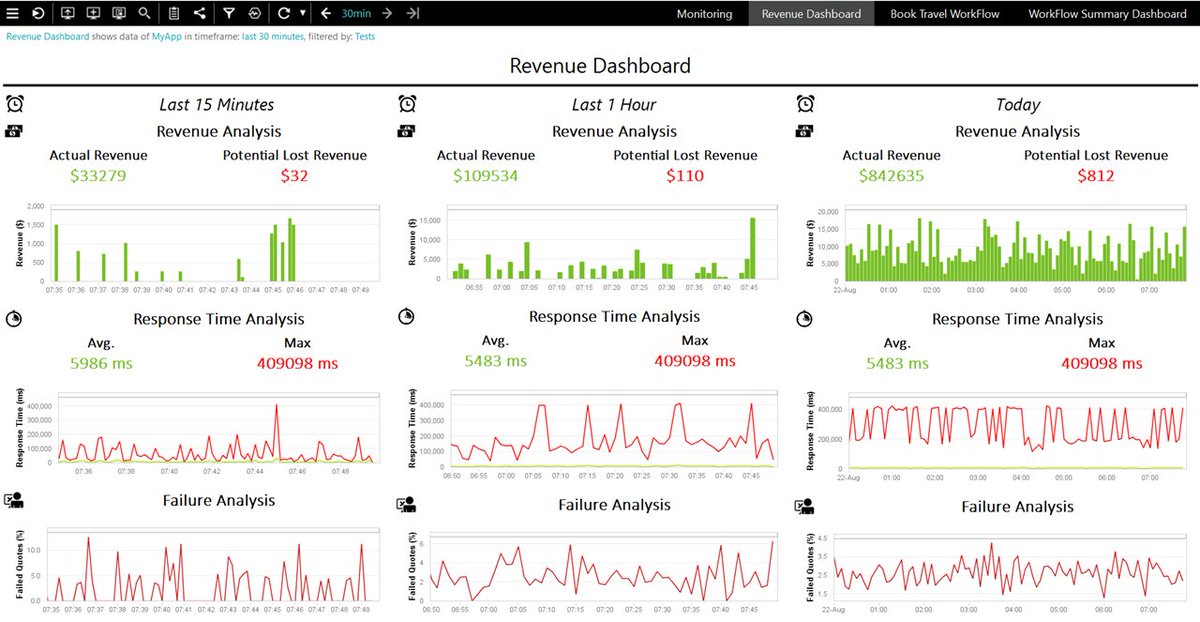Open the Book Travel WorkFlow tab
This screenshot has height=622, width=1200.
pos(943,14)
